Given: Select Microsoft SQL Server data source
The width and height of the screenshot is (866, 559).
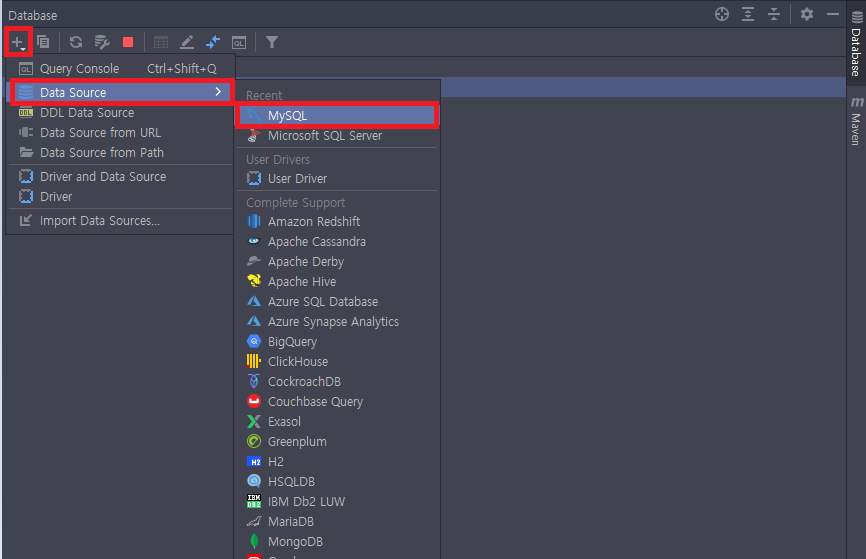Looking at the screenshot, I should click(337, 136).
